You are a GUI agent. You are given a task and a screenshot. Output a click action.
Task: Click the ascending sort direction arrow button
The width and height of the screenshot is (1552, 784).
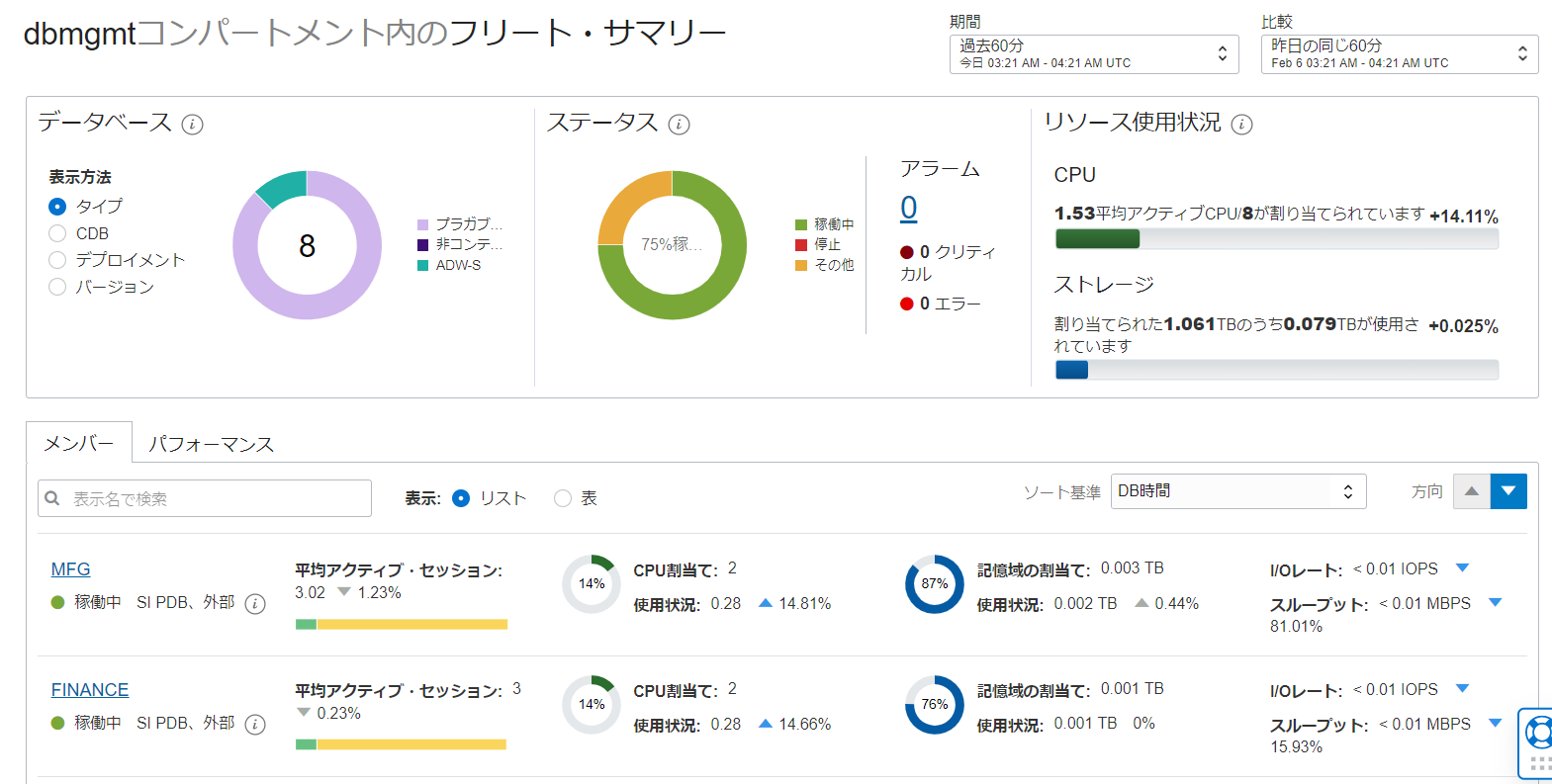tap(1471, 491)
